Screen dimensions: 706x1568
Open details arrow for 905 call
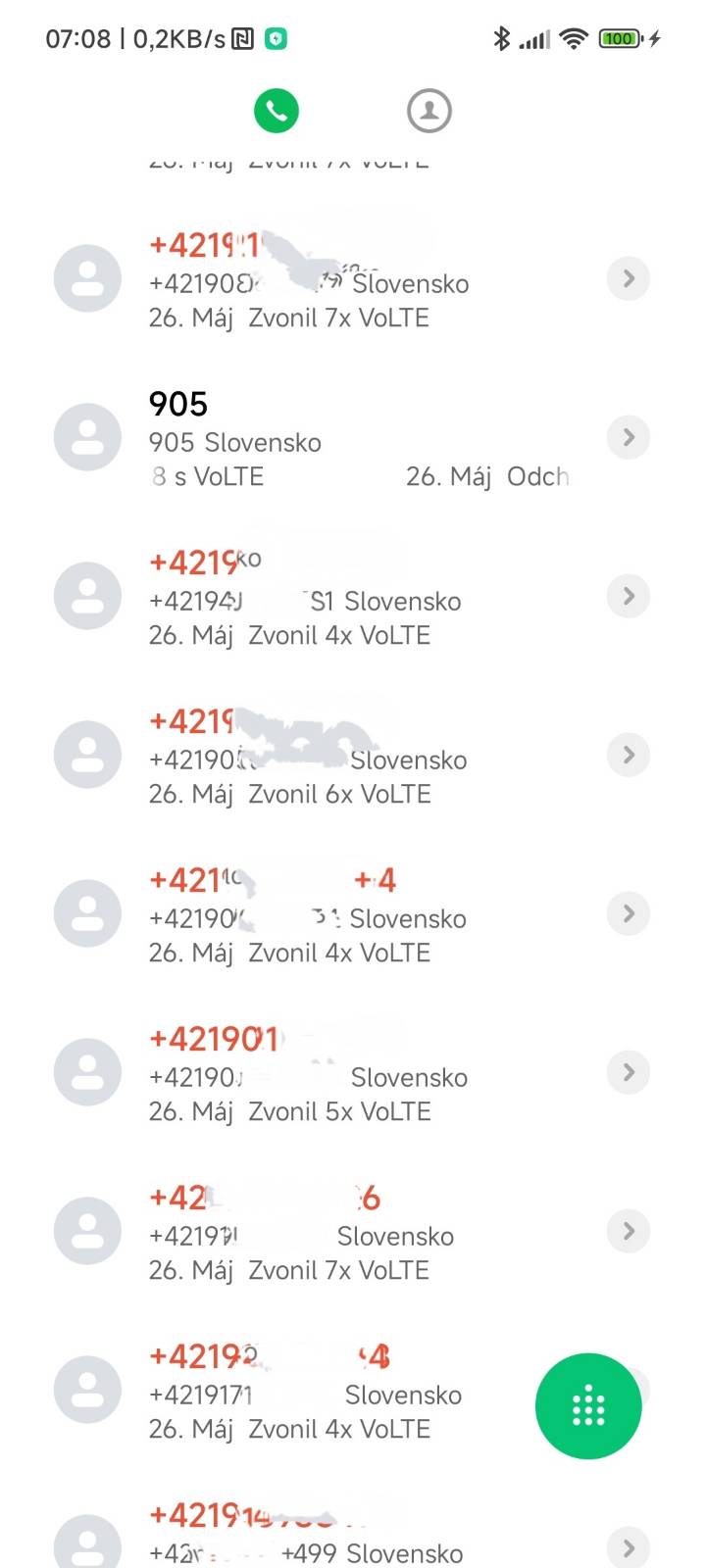pos(629,437)
